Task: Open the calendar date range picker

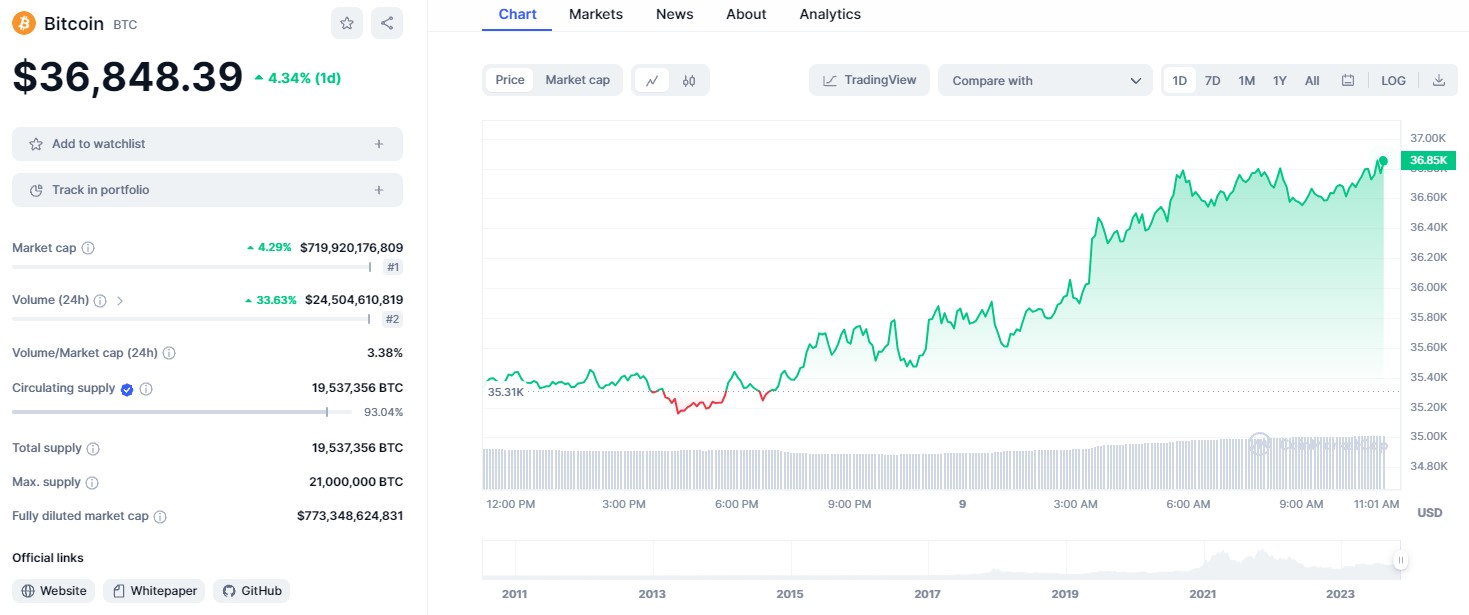Action: click(1348, 81)
